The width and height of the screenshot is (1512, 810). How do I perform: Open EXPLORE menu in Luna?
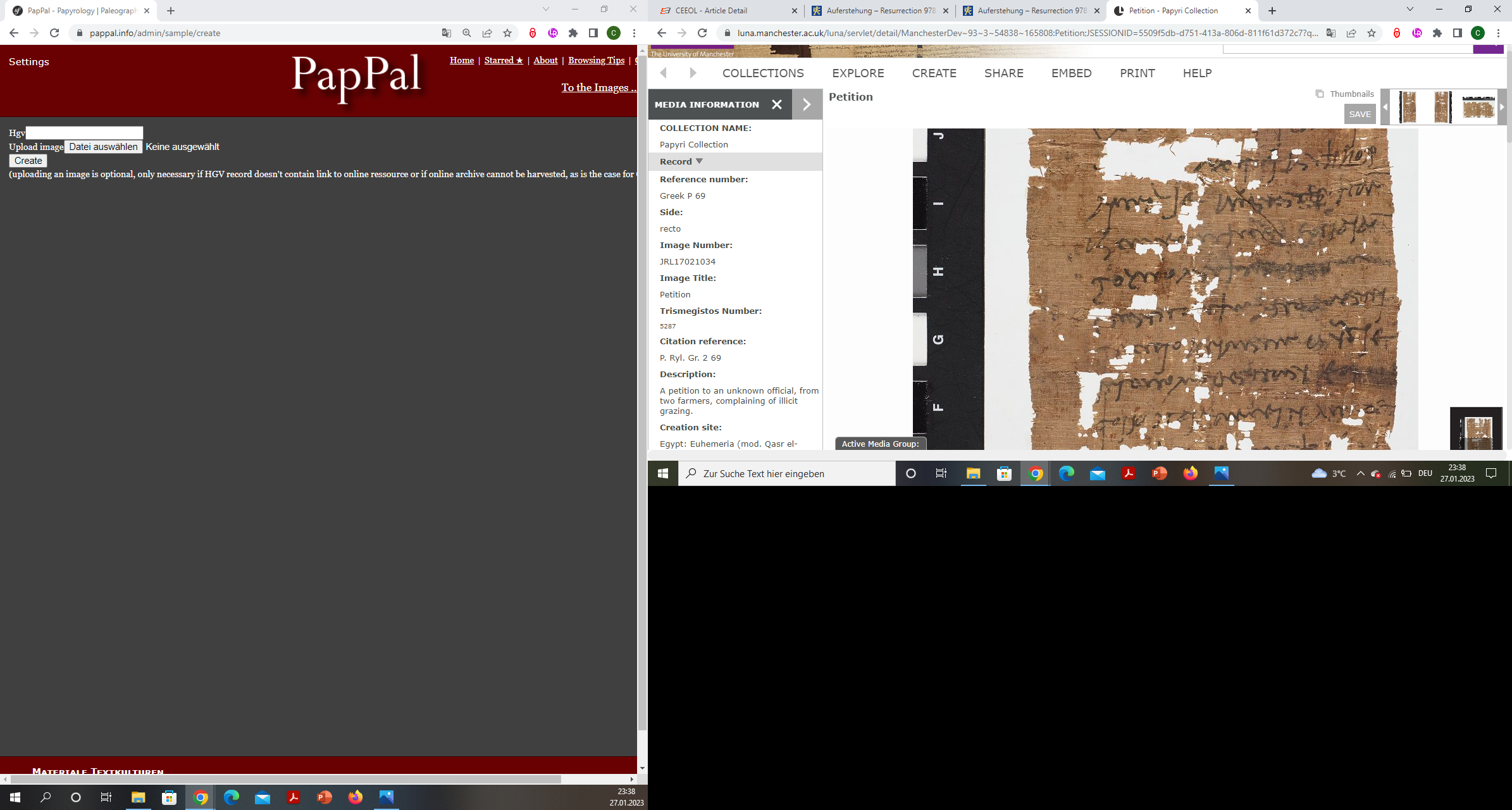point(858,73)
